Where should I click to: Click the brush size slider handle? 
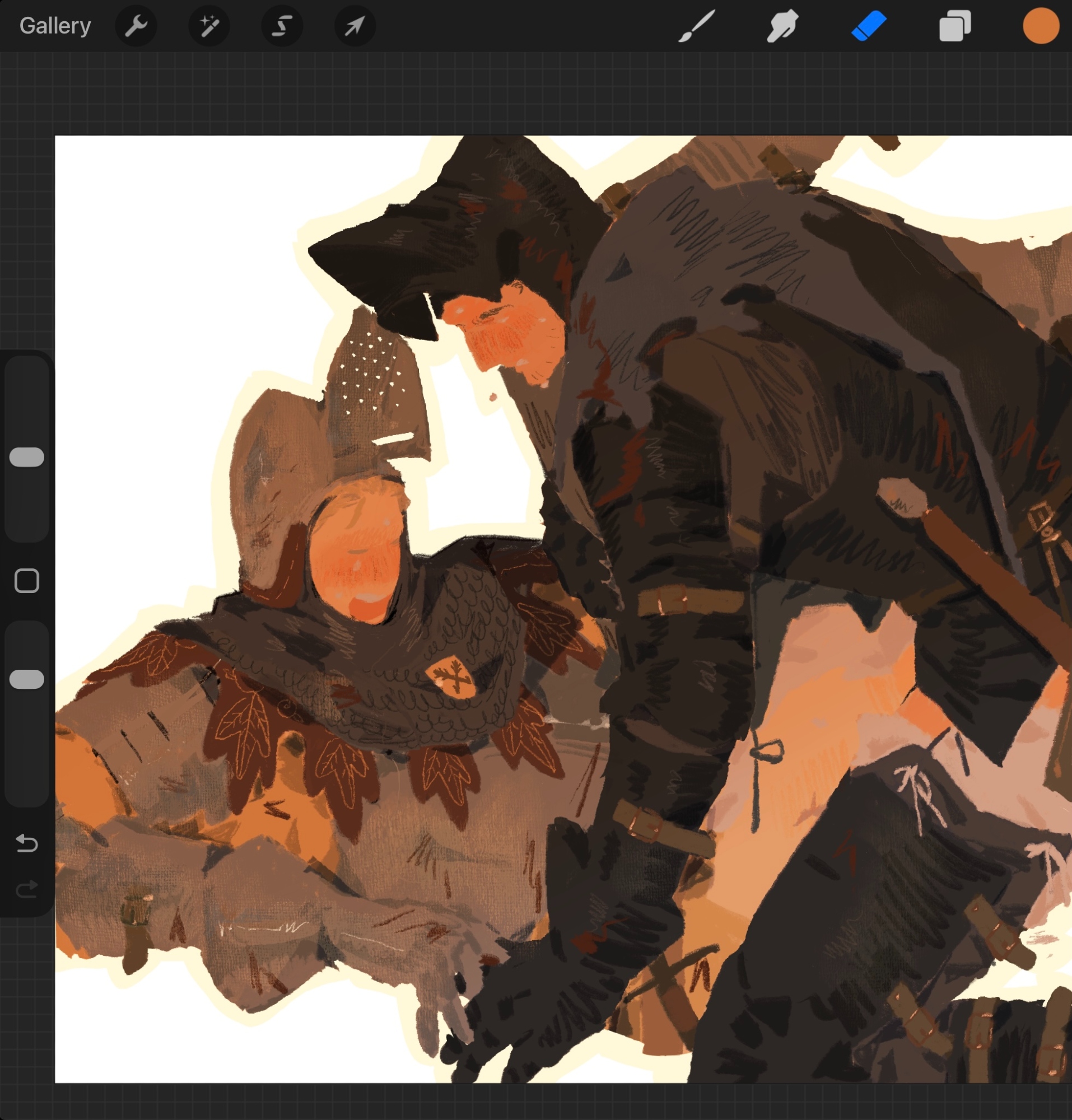coord(27,457)
